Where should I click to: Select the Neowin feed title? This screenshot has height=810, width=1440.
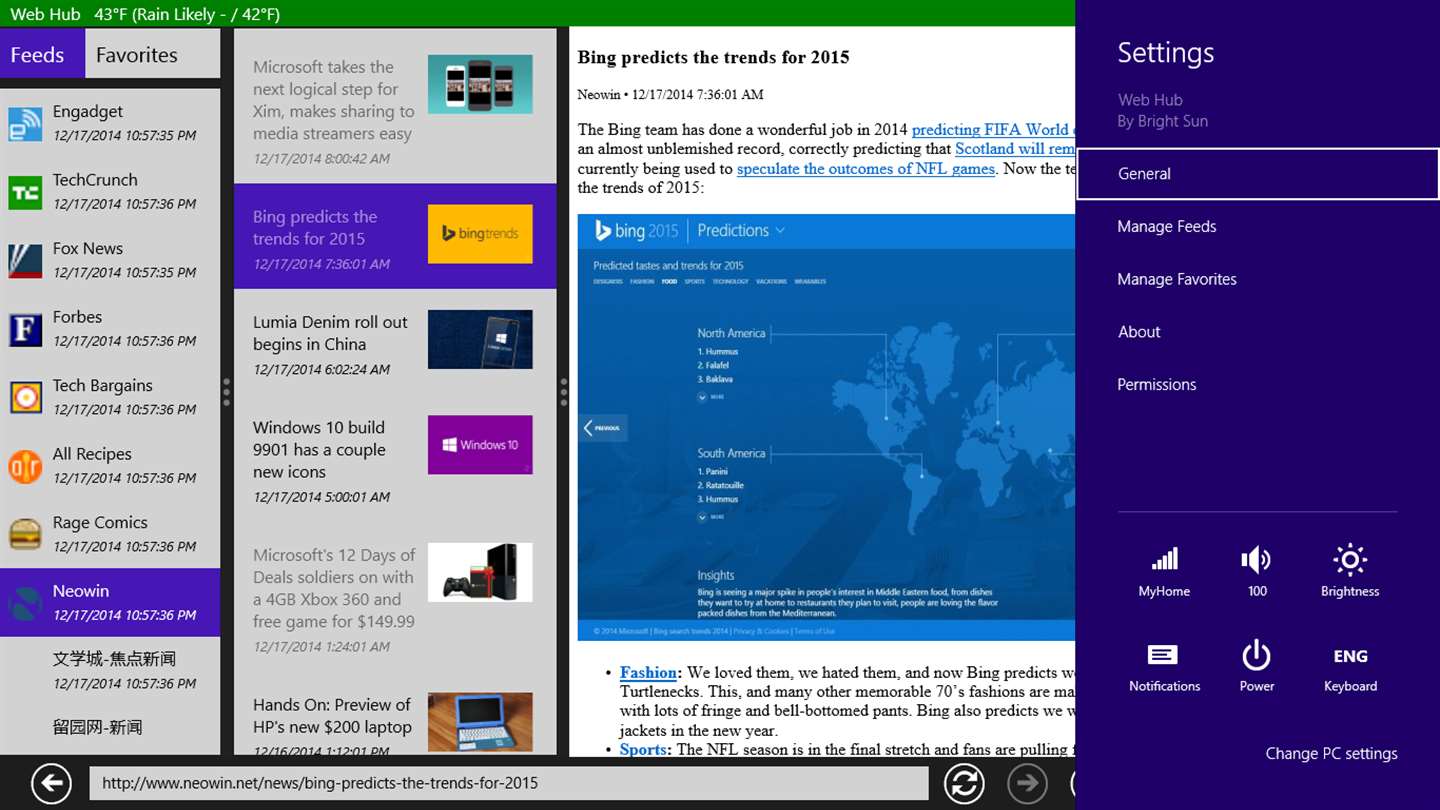click(81, 591)
